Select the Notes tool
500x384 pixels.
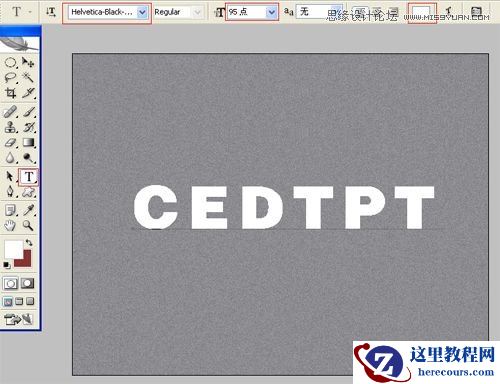[x=10, y=211]
